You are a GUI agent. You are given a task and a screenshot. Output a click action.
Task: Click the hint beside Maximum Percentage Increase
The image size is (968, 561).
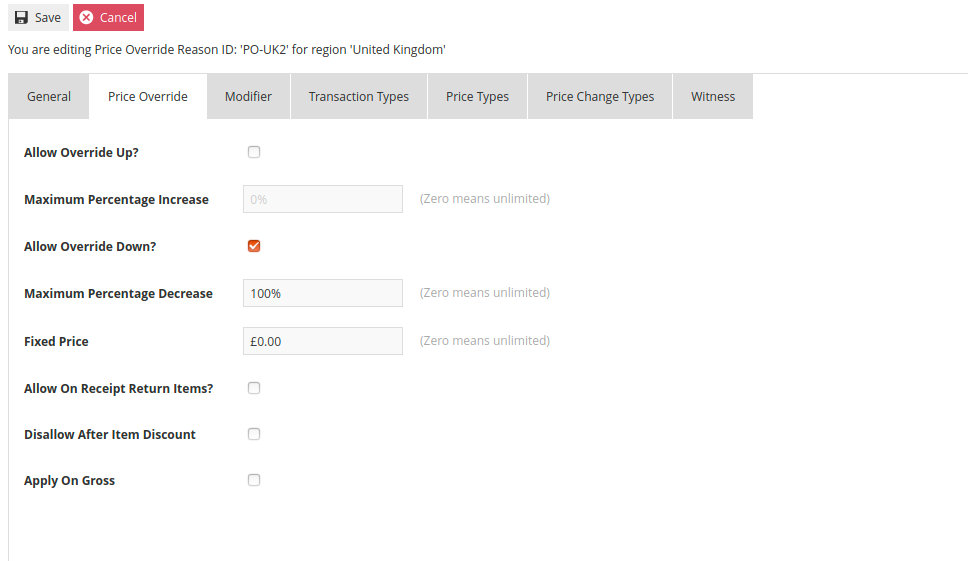pyautogui.click(x=485, y=199)
